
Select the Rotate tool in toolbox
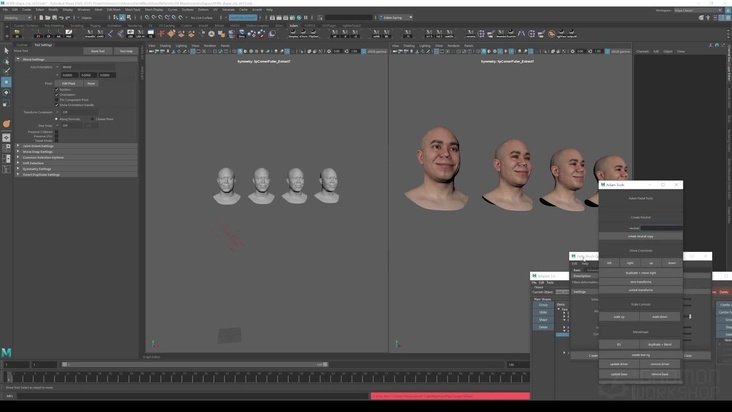click(6, 92)
